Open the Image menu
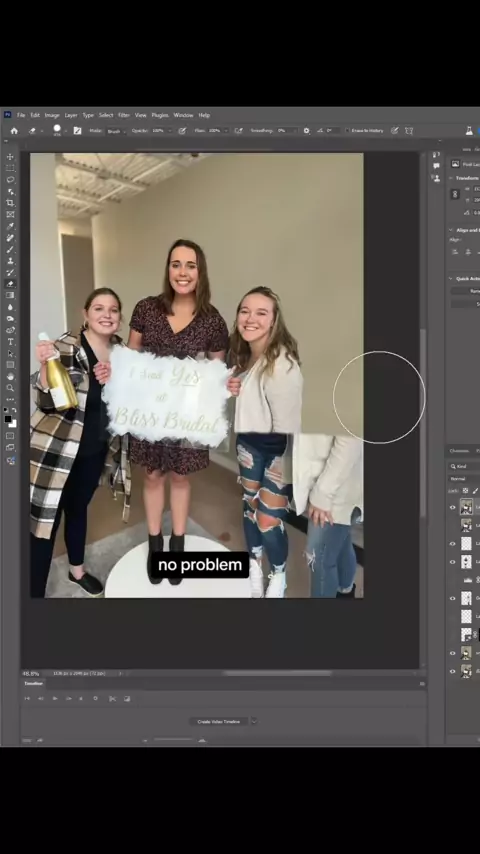 (52, 115)
